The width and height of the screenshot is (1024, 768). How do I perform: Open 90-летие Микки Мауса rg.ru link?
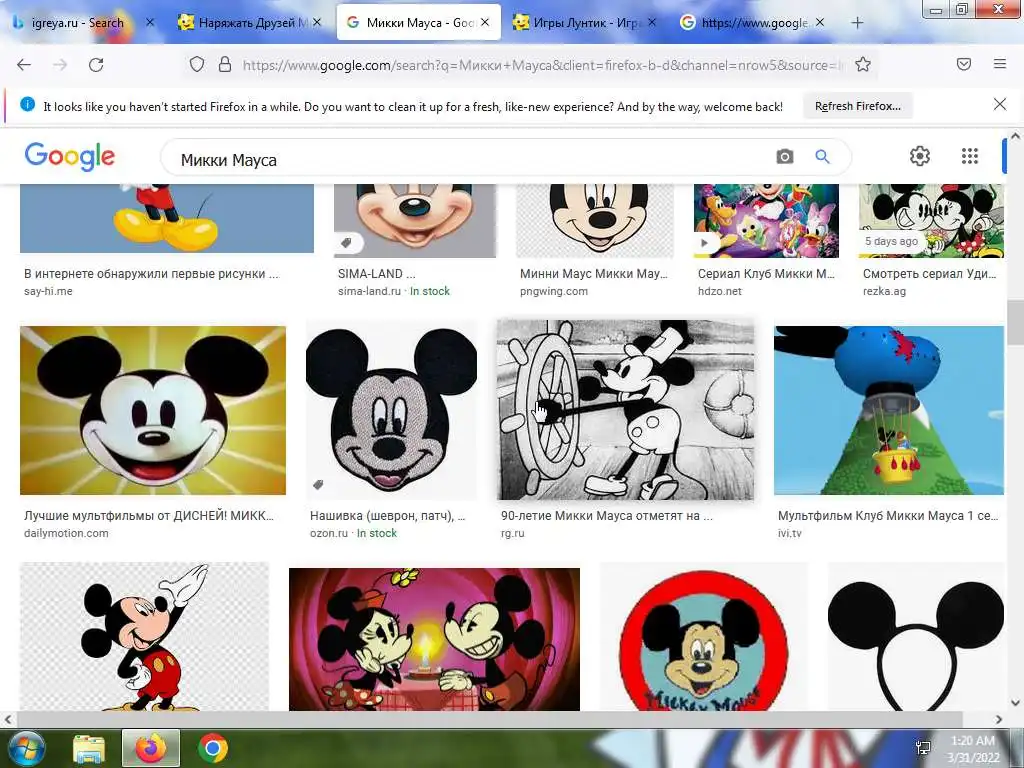tap(607, 524)
